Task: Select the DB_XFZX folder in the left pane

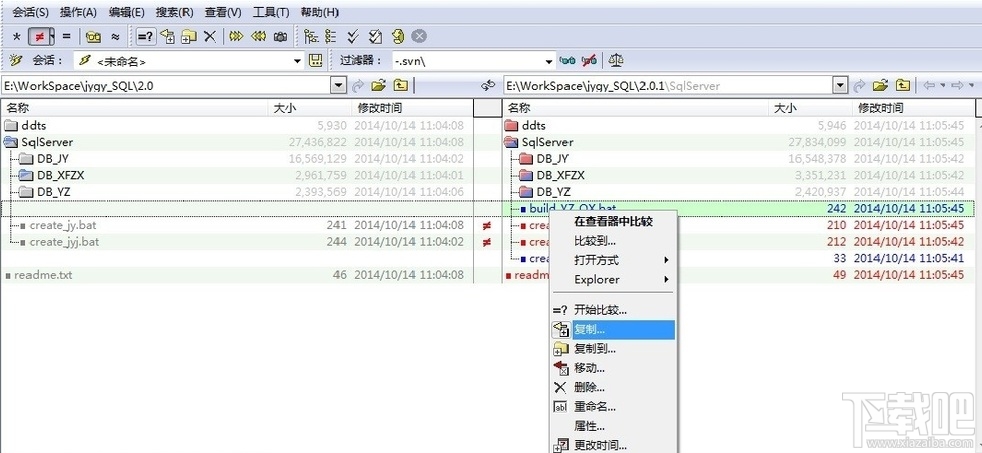Action: pos(60,175)
